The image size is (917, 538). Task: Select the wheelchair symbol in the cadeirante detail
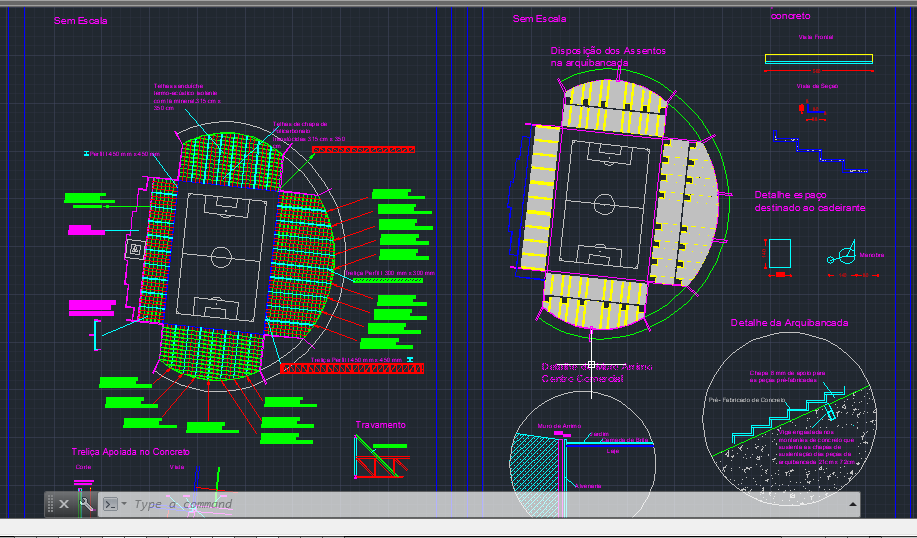[842, 254]
